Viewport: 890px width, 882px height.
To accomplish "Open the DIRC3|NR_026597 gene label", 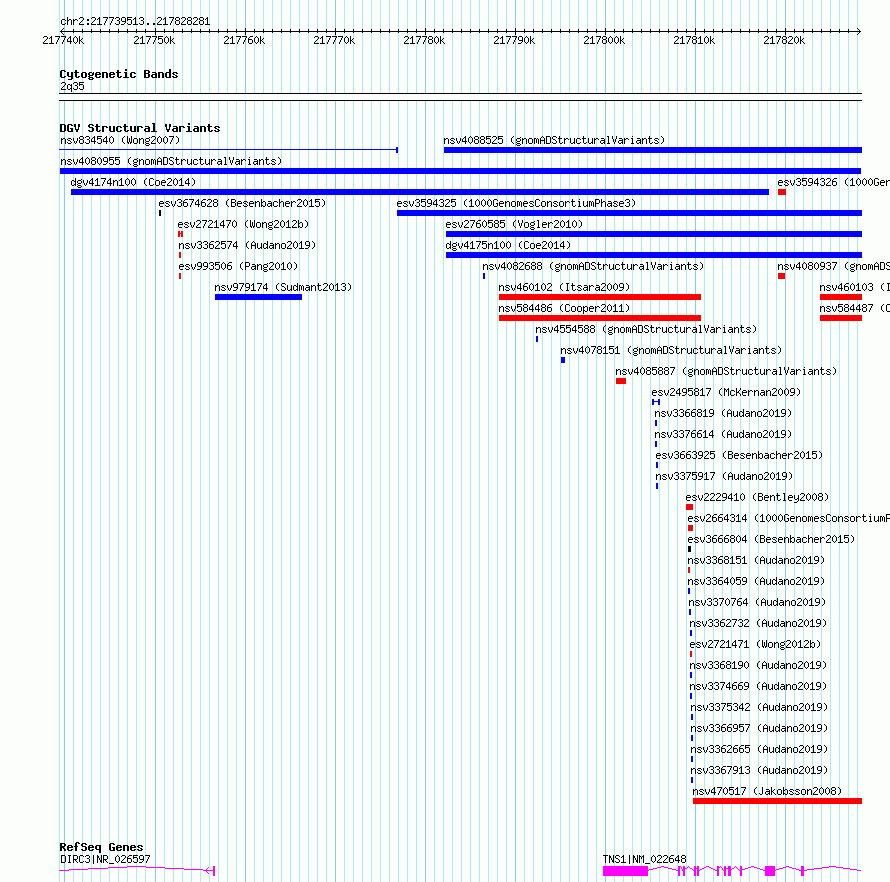I will coord(105,859).
